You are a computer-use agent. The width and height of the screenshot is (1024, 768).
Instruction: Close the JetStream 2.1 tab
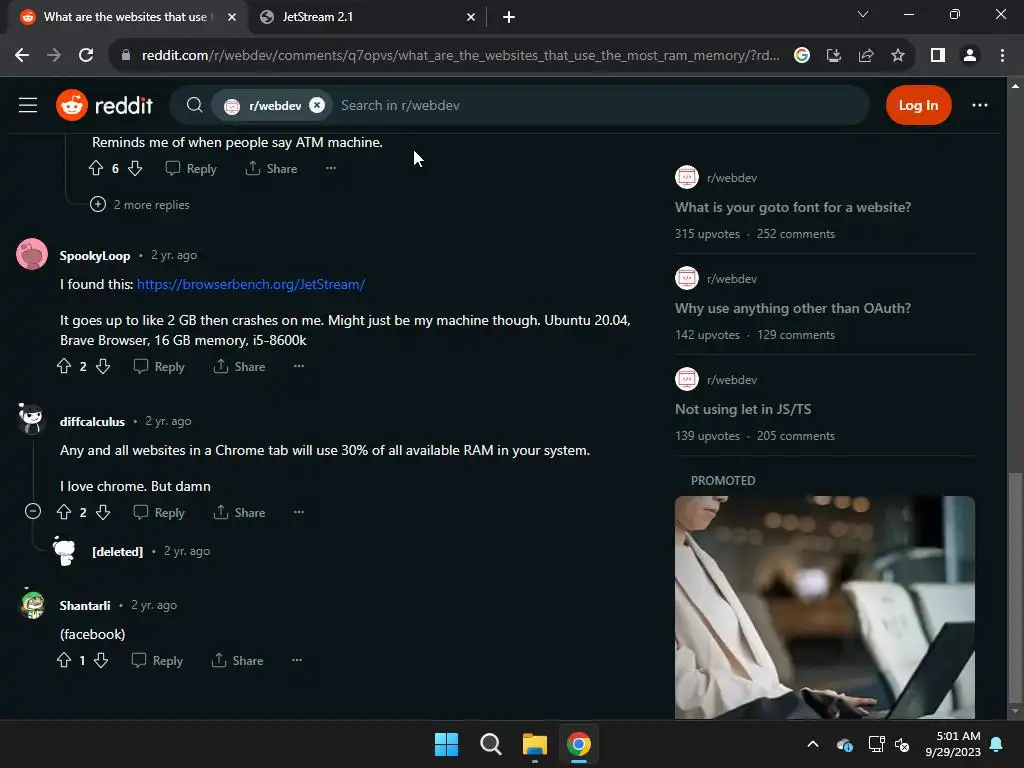pos(471,17)
